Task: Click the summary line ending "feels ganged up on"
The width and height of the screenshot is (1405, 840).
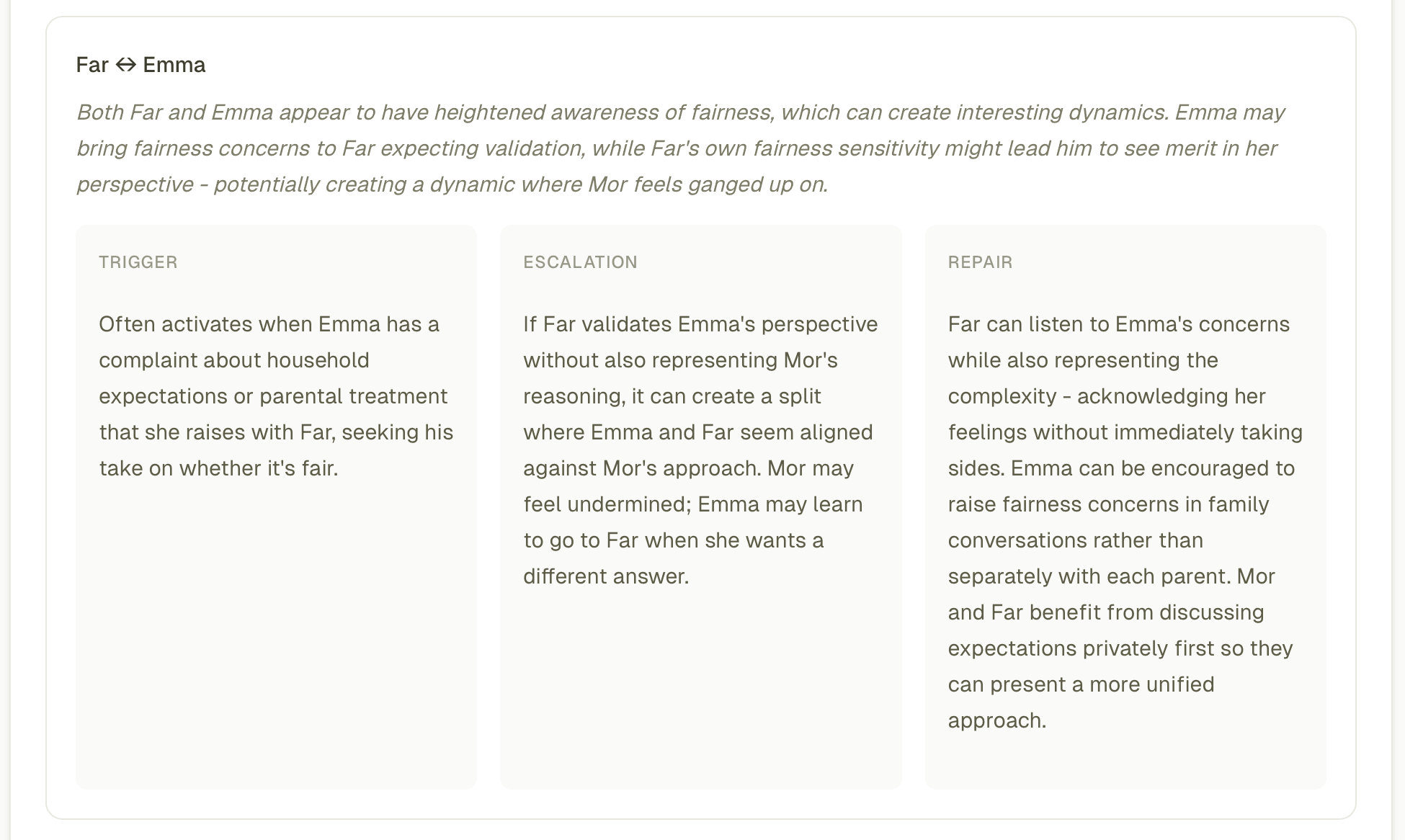Action: [x=452, y=184]
